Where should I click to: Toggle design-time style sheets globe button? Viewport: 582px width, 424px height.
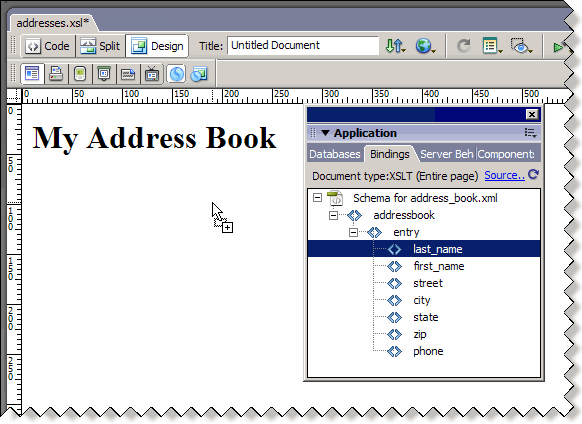[x=177, y=74]
